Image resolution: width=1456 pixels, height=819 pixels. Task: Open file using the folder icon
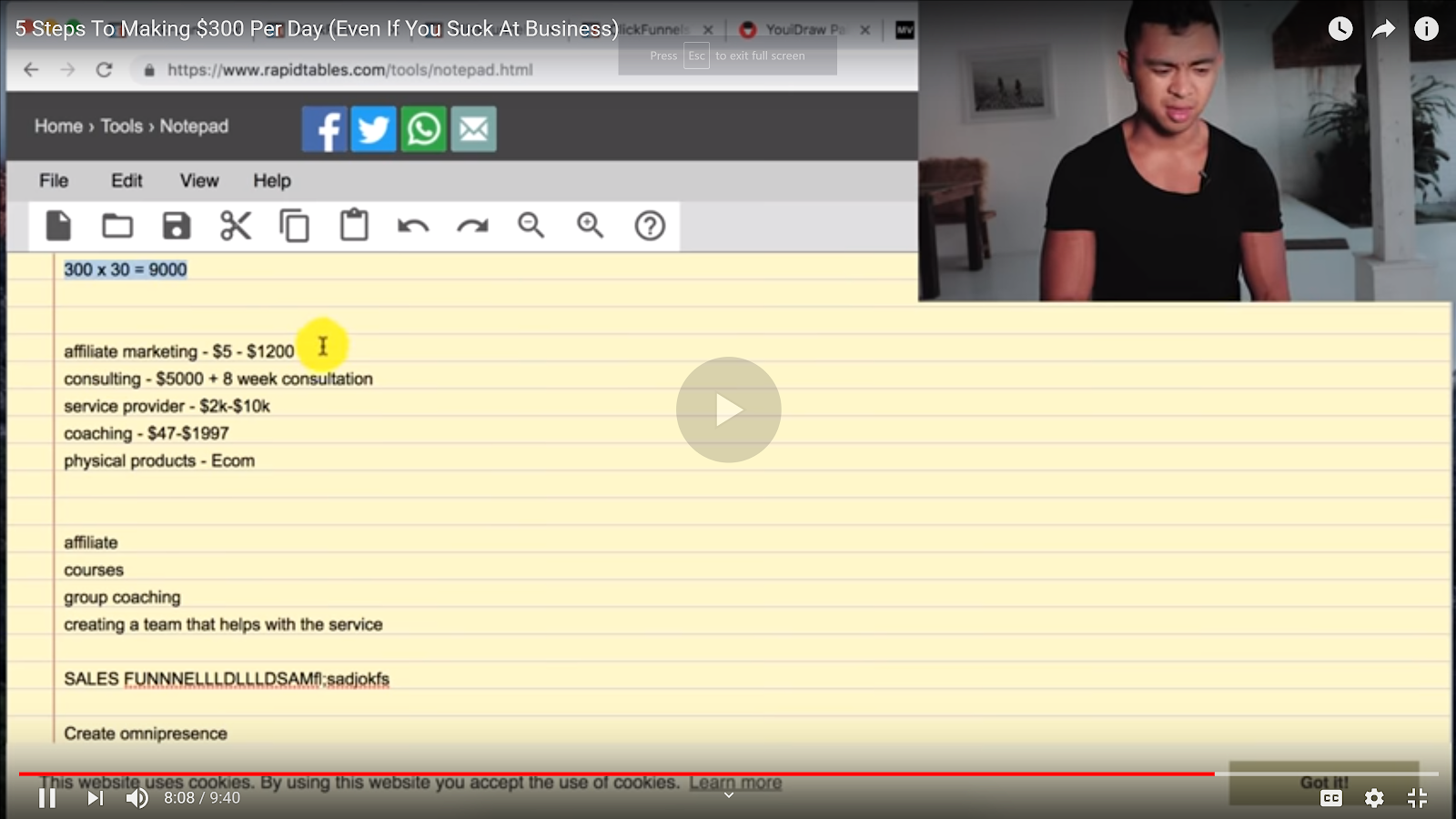click(x=117, y=226)
